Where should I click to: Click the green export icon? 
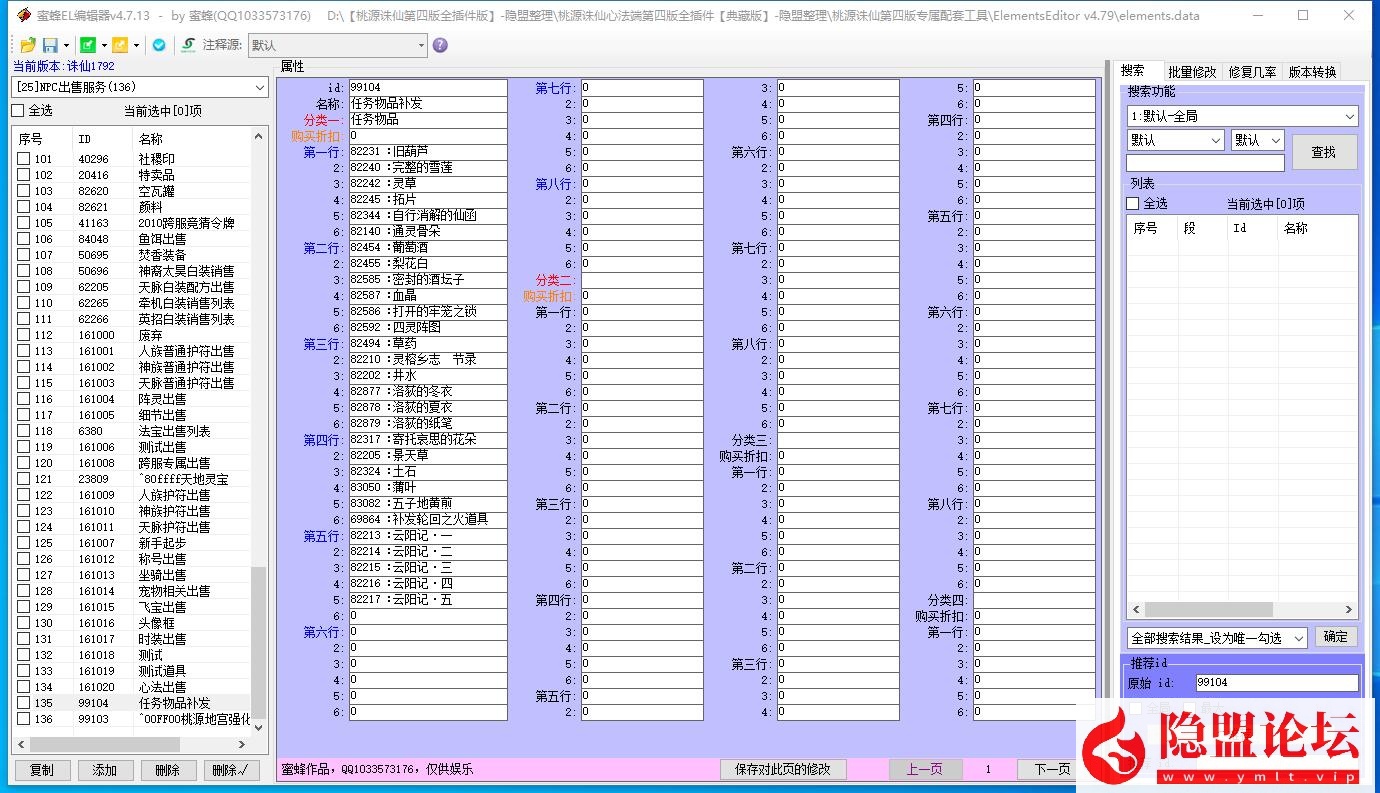[x=88, y=45]
